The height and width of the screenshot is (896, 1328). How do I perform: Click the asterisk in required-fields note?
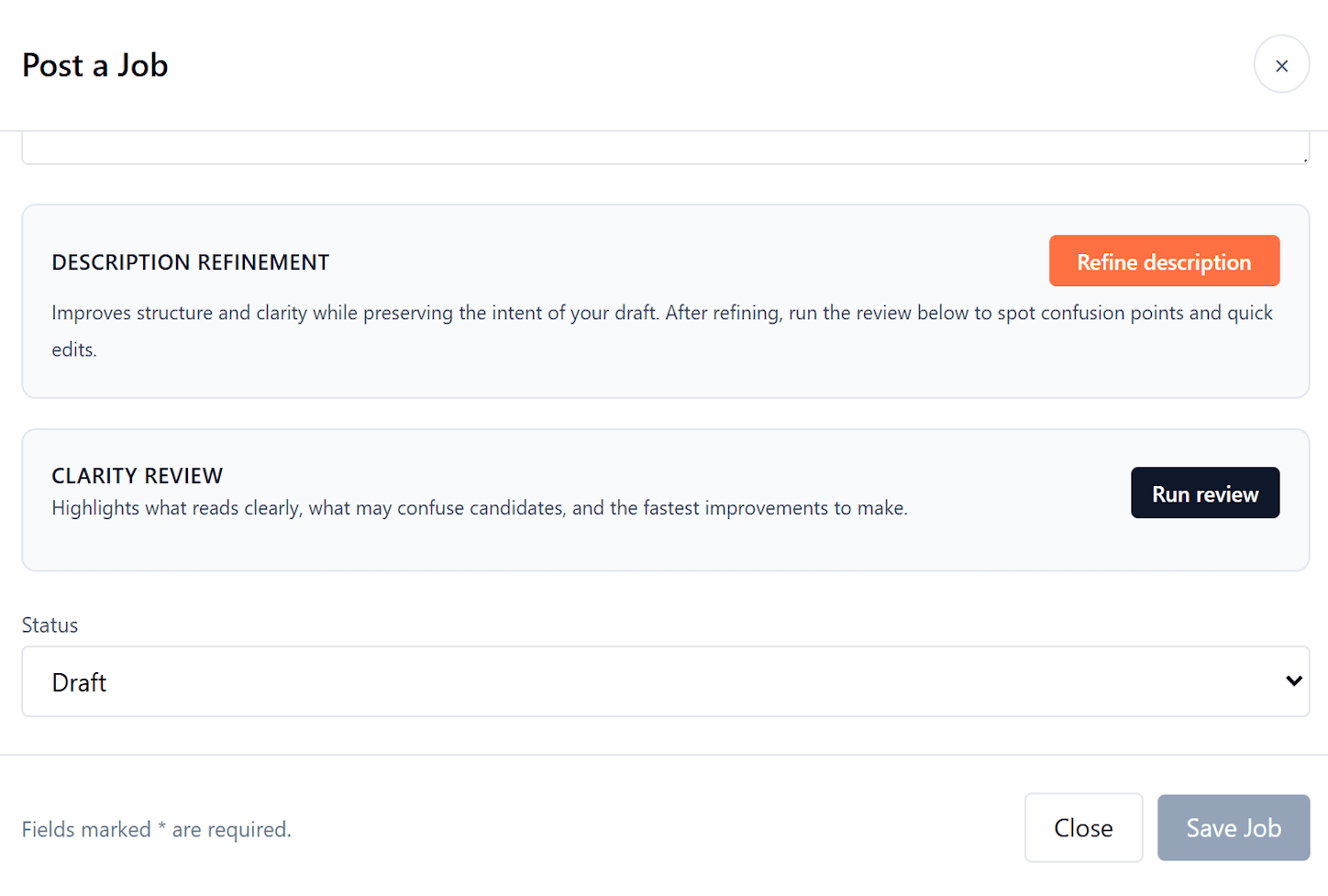161,826
